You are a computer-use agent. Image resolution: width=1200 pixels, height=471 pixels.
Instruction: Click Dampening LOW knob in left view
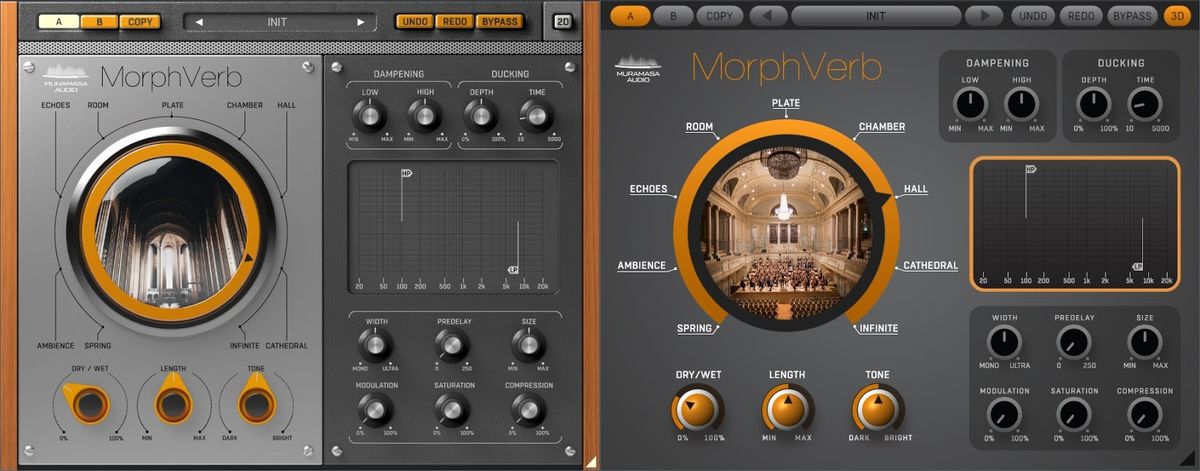[370, 116]
